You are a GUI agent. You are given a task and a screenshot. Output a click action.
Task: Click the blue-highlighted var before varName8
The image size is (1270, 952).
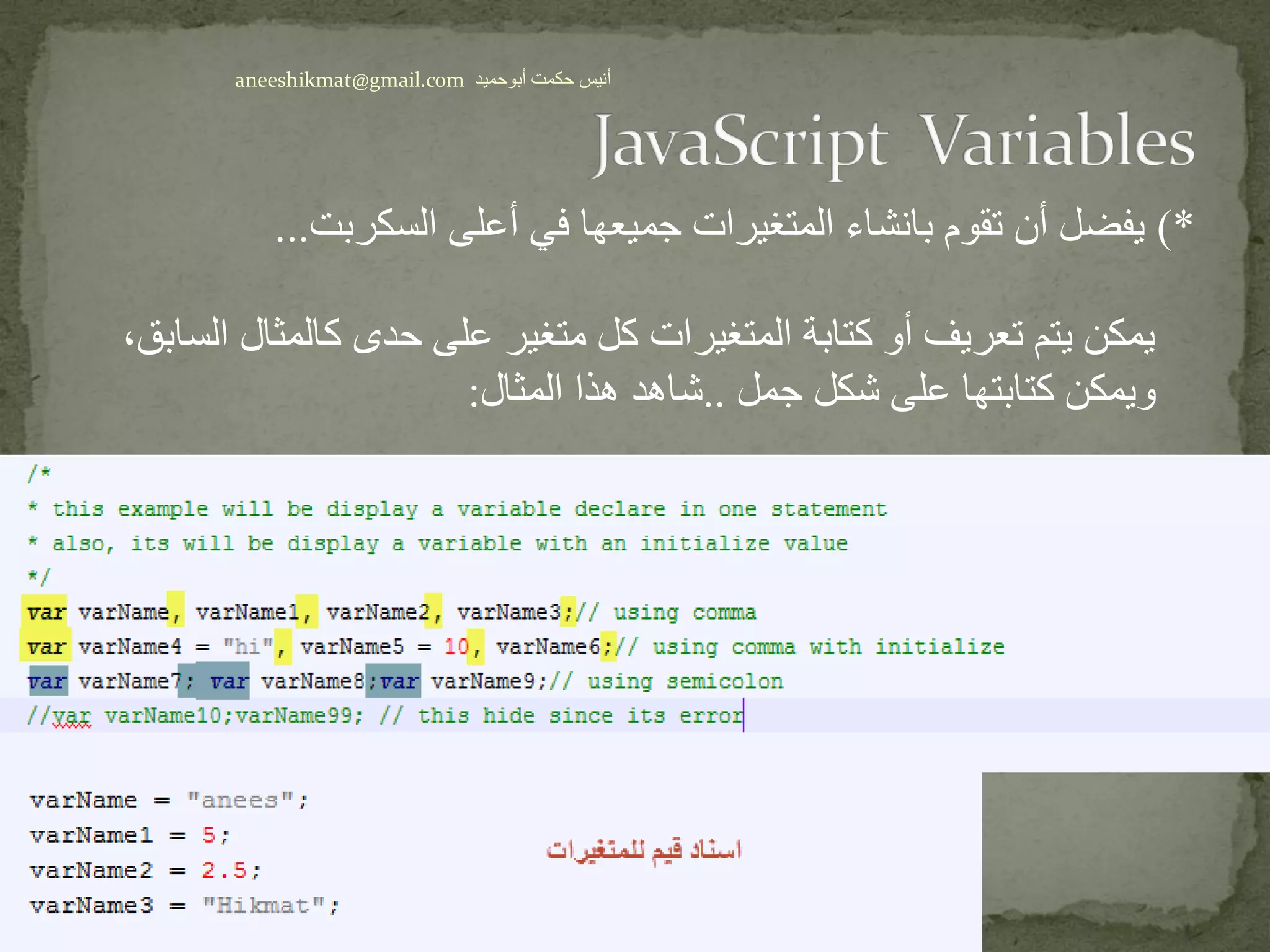(229, 681)
